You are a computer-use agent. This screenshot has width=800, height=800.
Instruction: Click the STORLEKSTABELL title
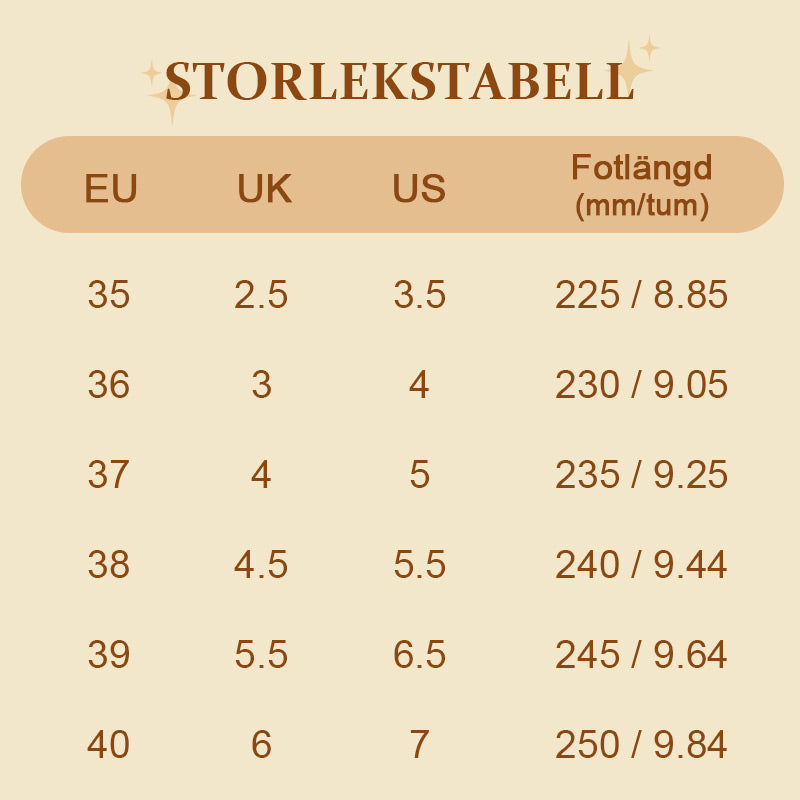click(x=400, y=82)
